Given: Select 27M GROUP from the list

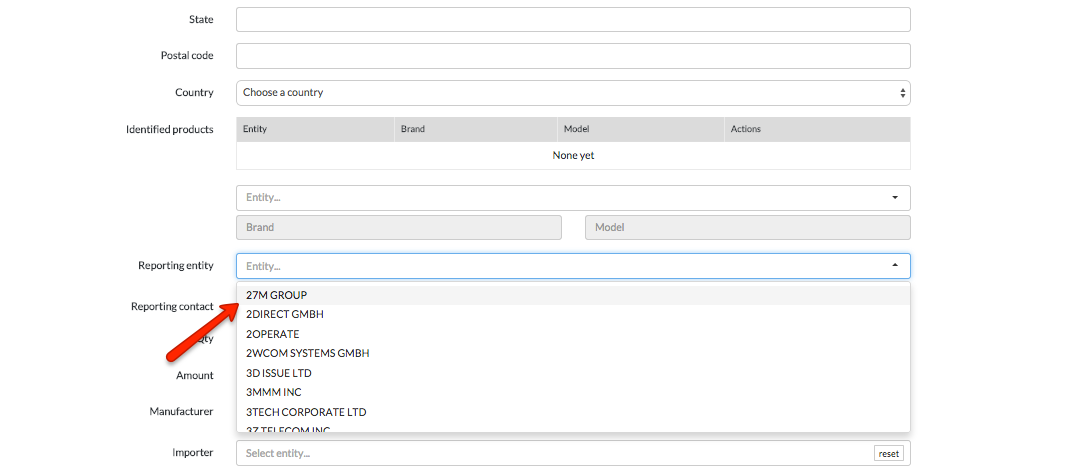Looking at the screenshot, I should [x=276, y=295].
